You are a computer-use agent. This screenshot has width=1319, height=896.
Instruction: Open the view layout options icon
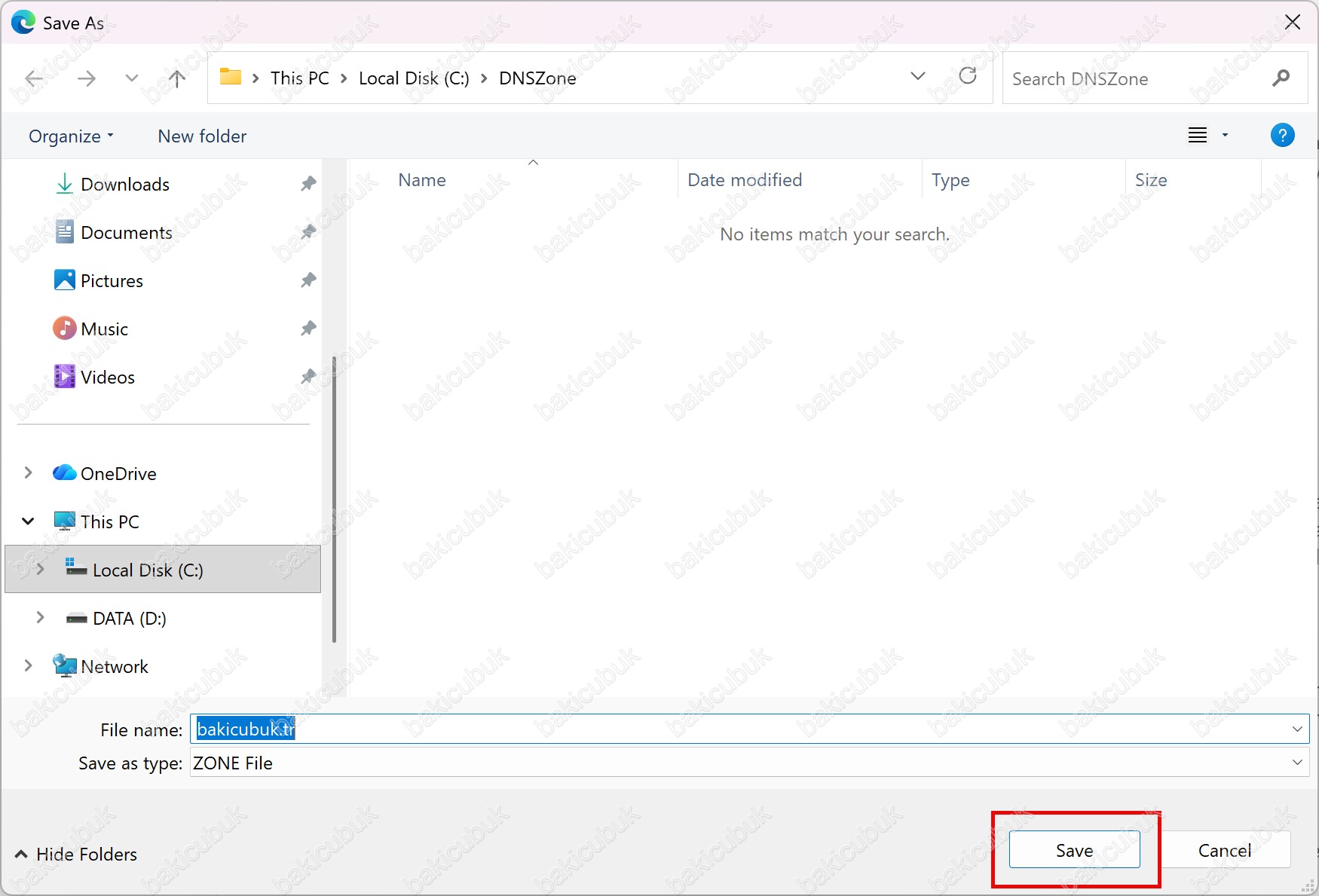(x=1198, y=136)
